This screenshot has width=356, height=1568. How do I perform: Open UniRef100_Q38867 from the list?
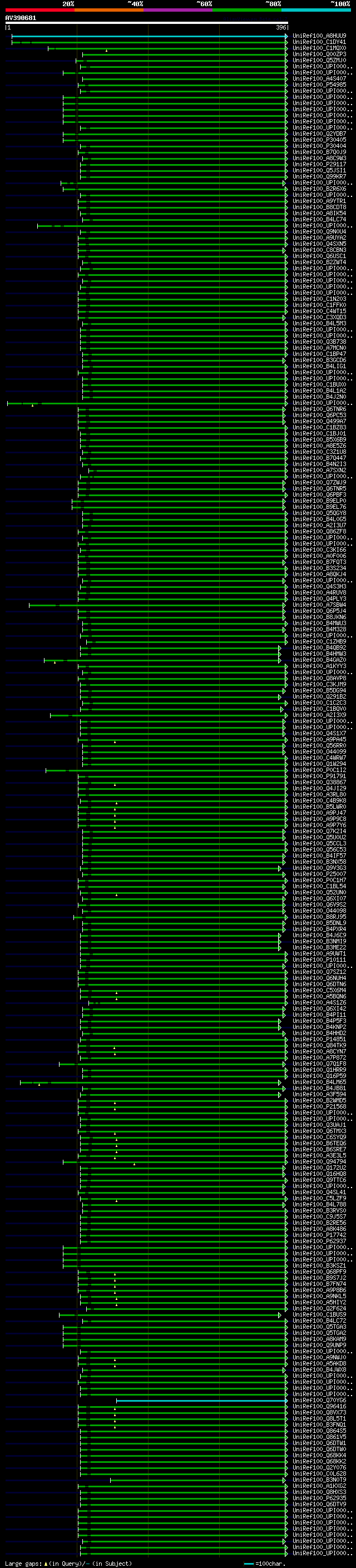(x=319, y=783)
